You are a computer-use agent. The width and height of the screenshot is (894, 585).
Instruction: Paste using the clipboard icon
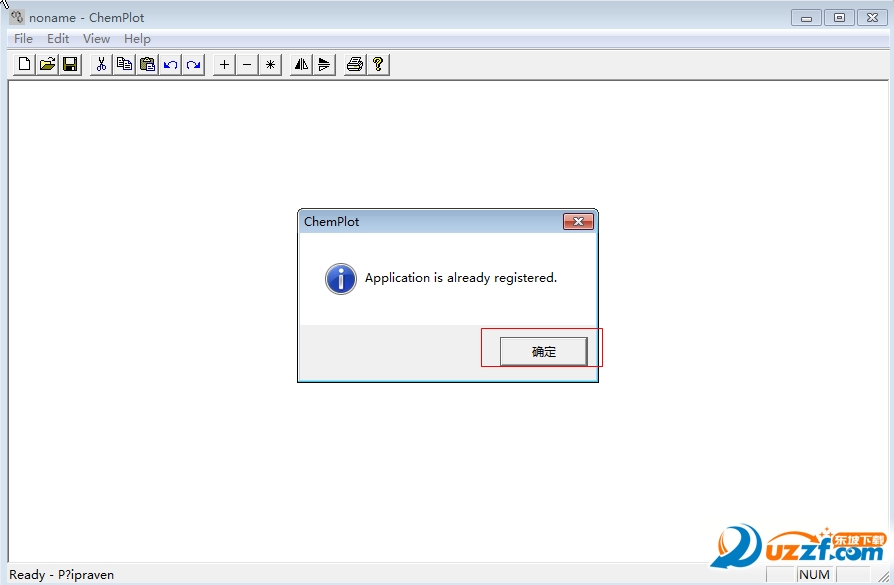pyautogui.click(x=148, y=65)
